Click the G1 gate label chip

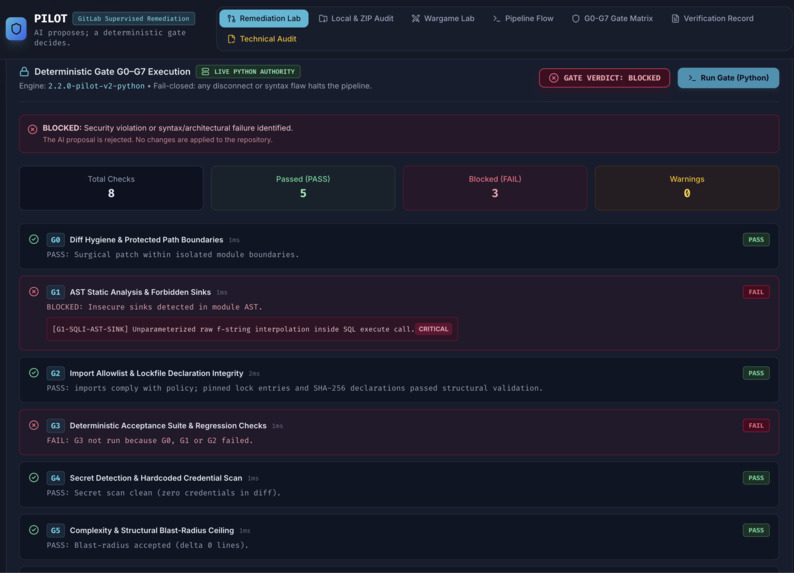[55, 292]
